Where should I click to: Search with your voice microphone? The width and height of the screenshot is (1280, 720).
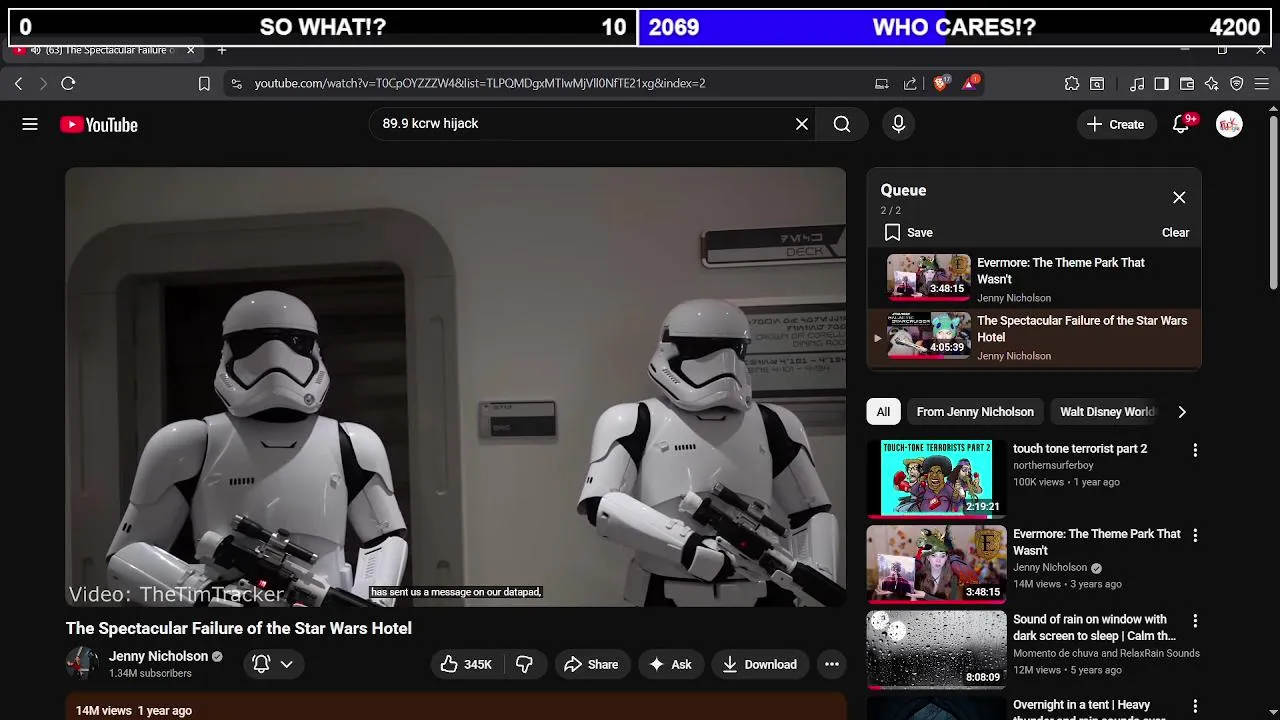(x=898, y=124)
